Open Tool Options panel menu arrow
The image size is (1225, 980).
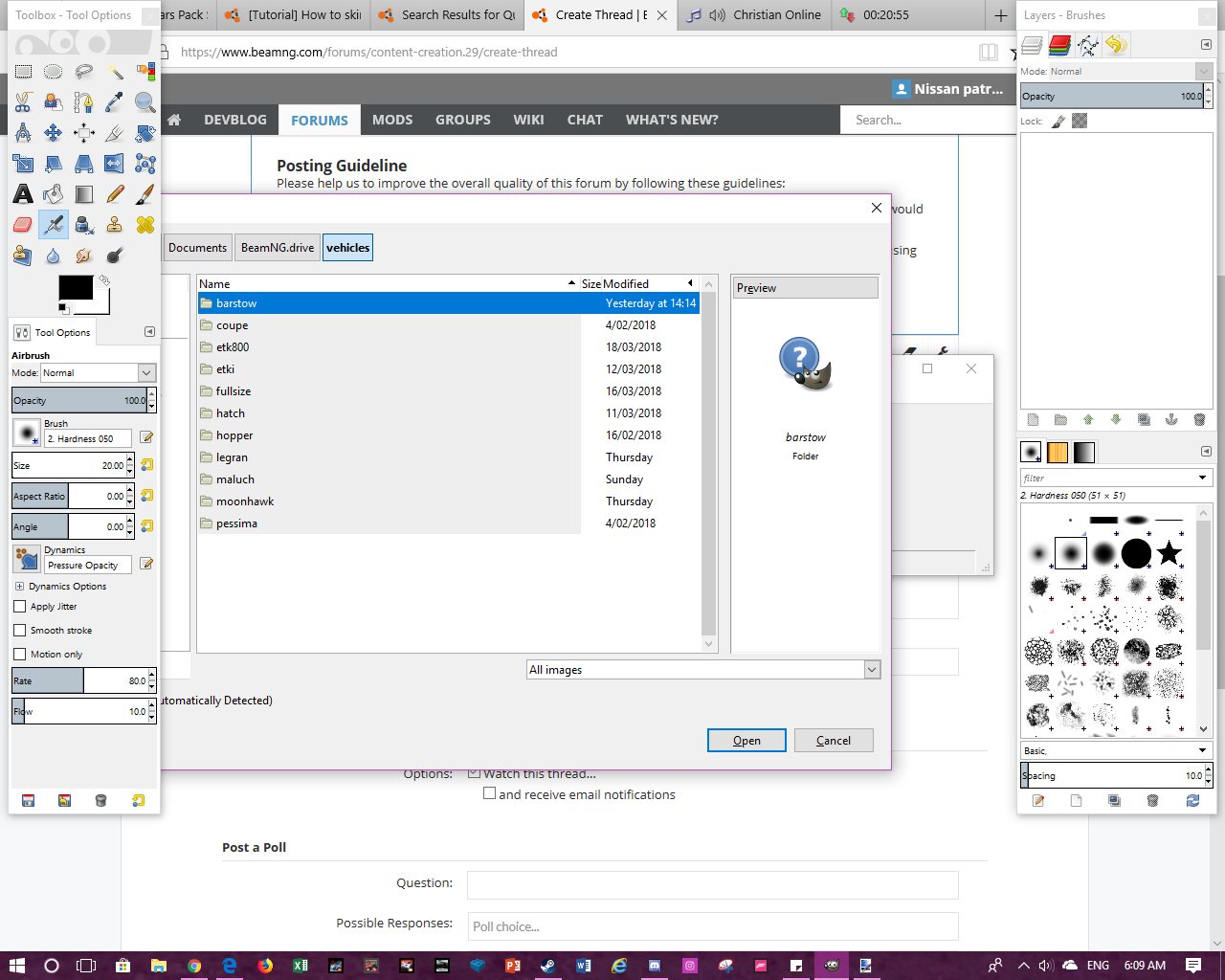(x=149, y=332)
